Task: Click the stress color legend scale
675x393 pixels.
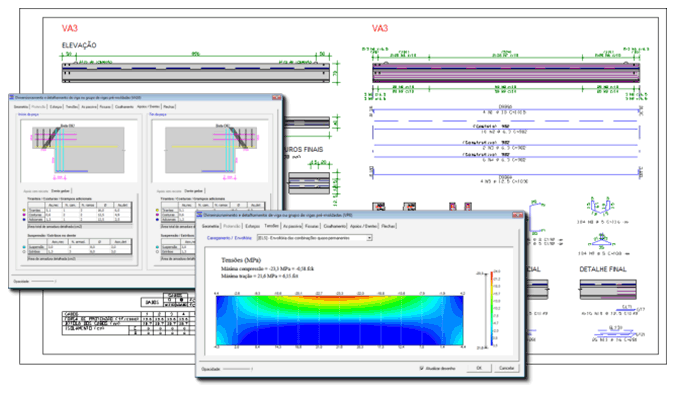Action: pos(491,309)
